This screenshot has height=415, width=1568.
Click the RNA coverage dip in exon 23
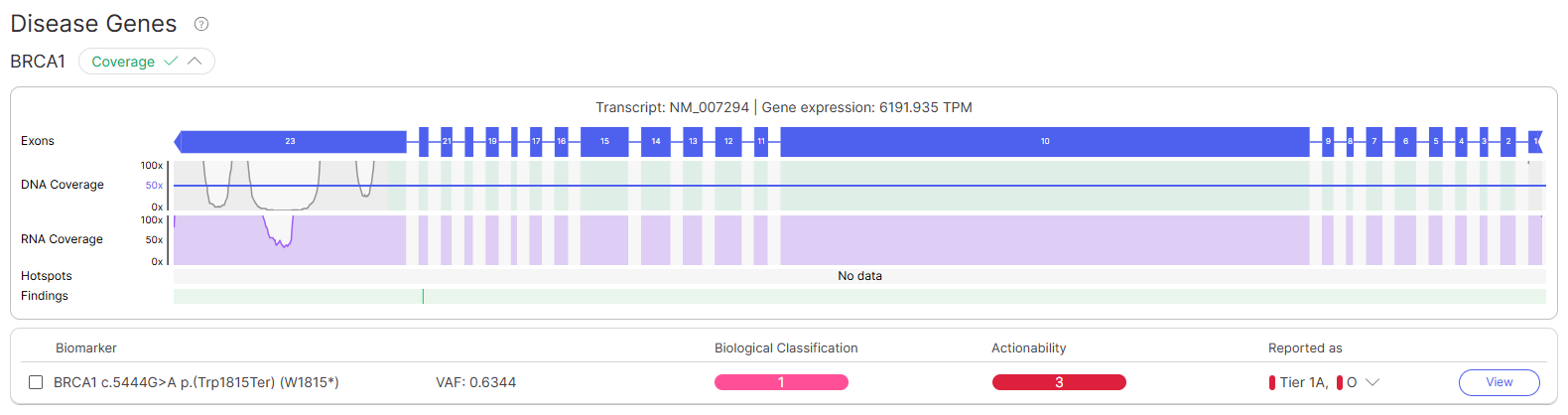click(x=282, y=238)
